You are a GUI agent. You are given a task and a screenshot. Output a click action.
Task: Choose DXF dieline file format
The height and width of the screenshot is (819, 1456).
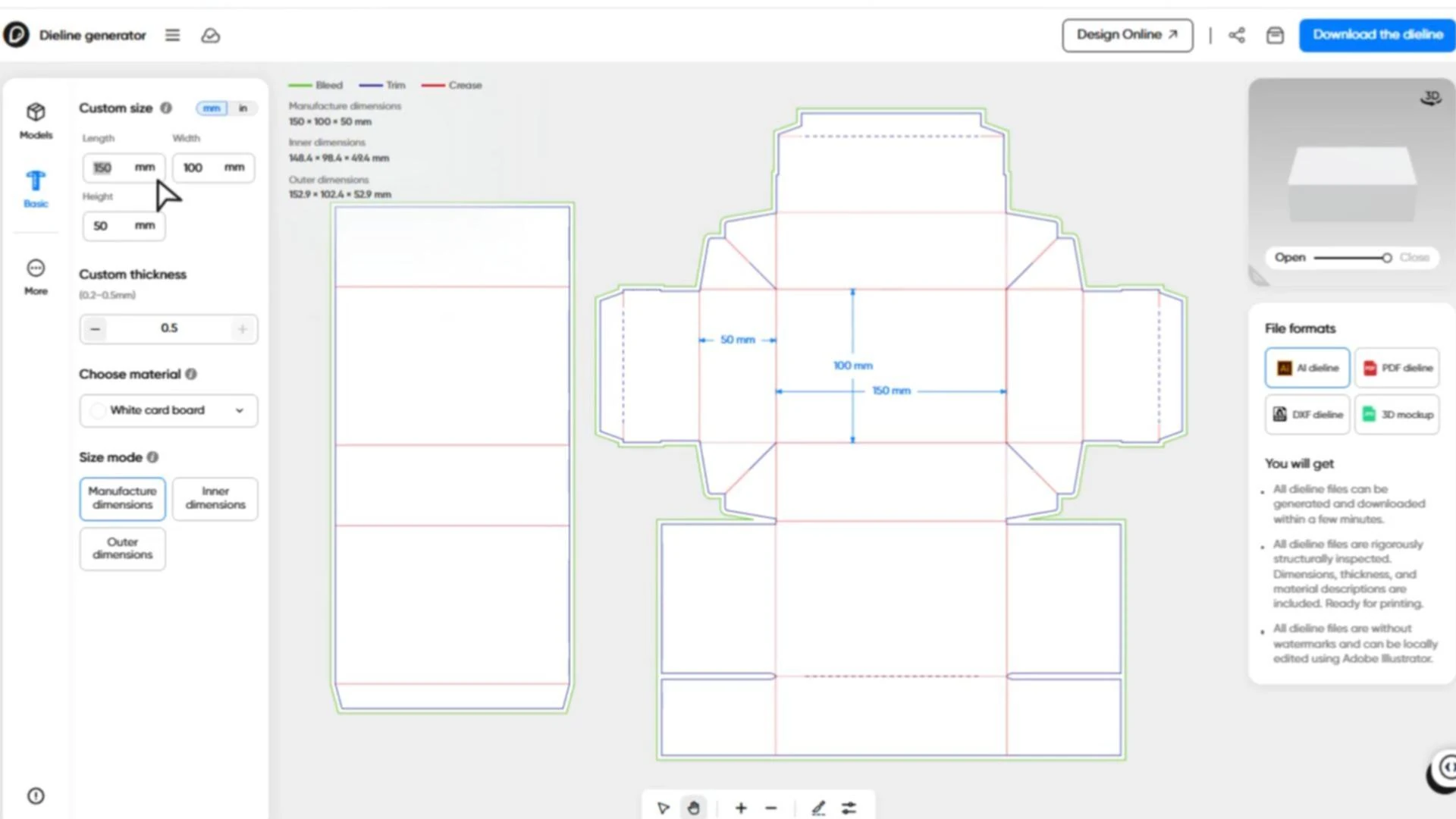pyautogui.click(x=1307, y=414)
